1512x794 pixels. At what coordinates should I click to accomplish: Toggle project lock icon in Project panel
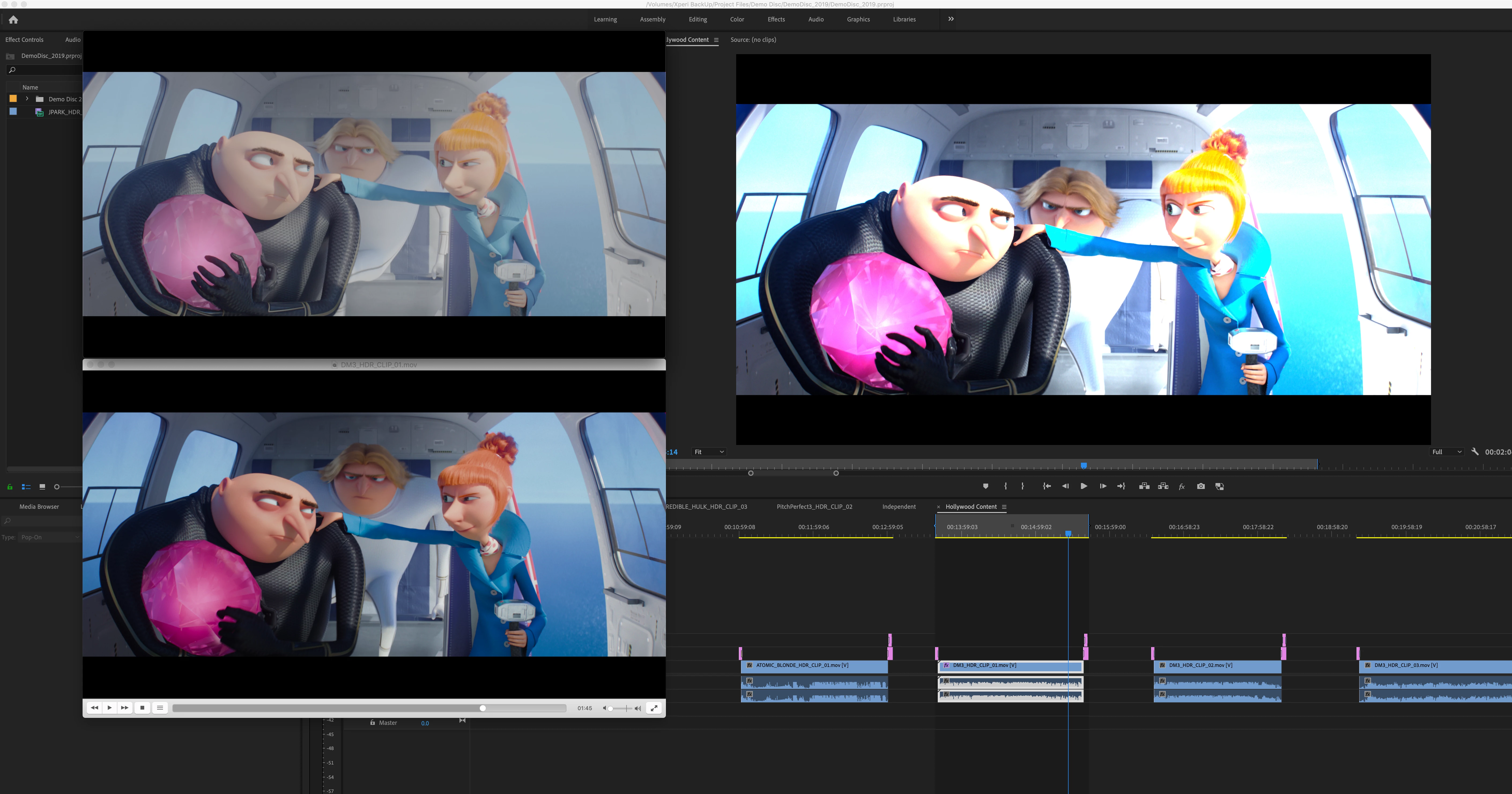pyautogui.click(x=9, y=487)
